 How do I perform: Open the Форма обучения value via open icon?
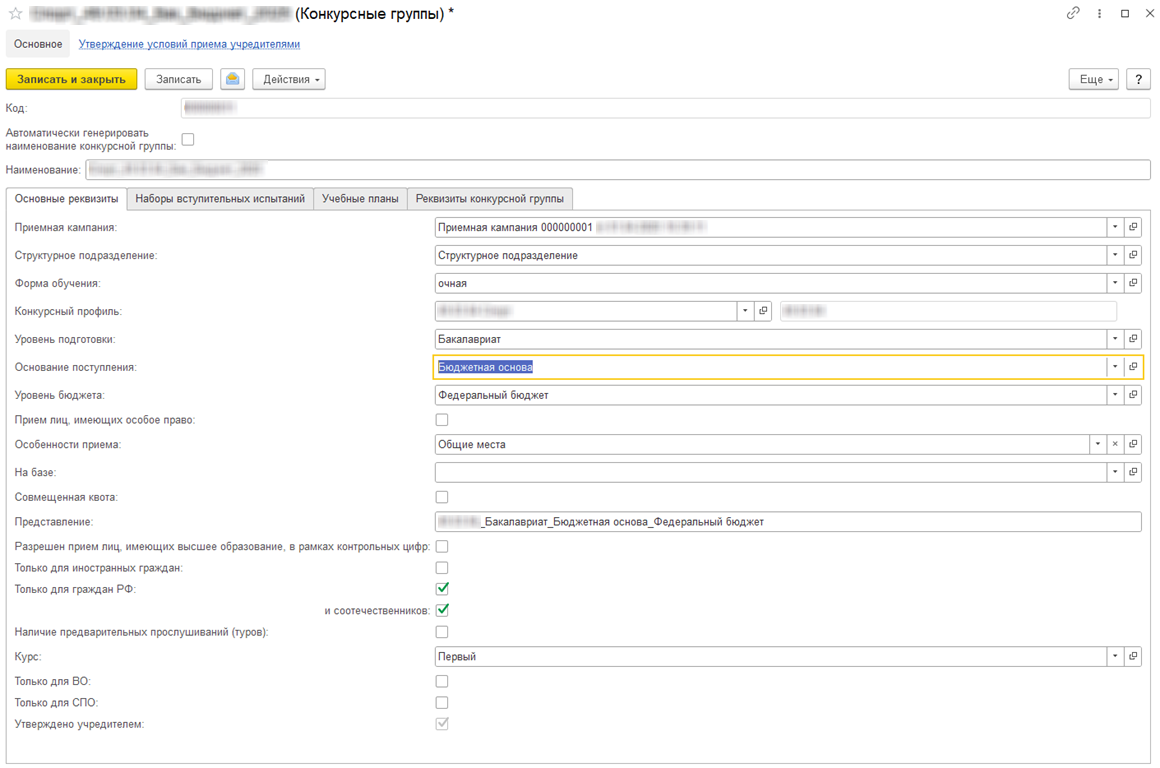1133,283
